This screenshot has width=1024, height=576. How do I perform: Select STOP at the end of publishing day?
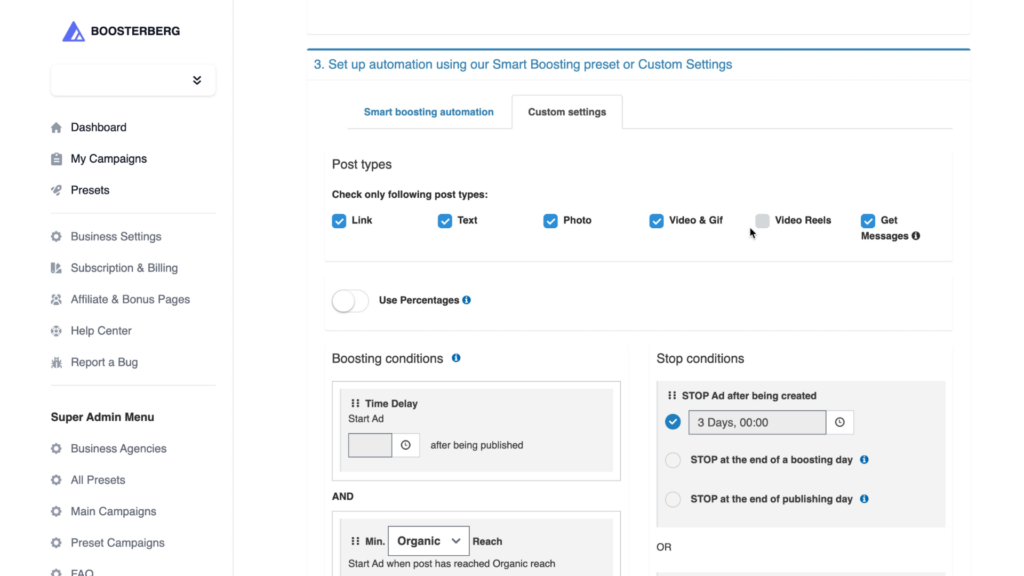tap(673, 500)
